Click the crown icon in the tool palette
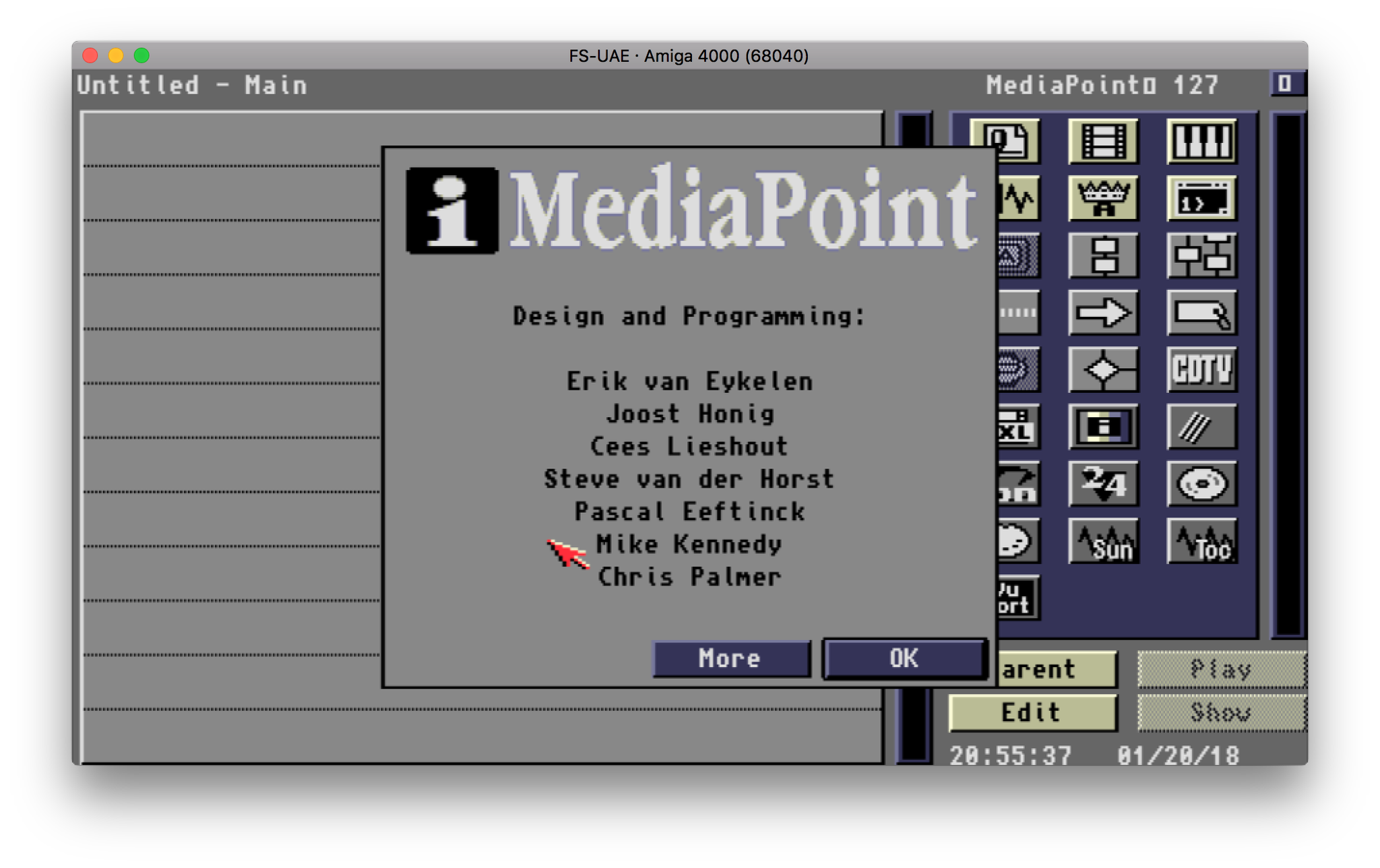 (1104, 199)
